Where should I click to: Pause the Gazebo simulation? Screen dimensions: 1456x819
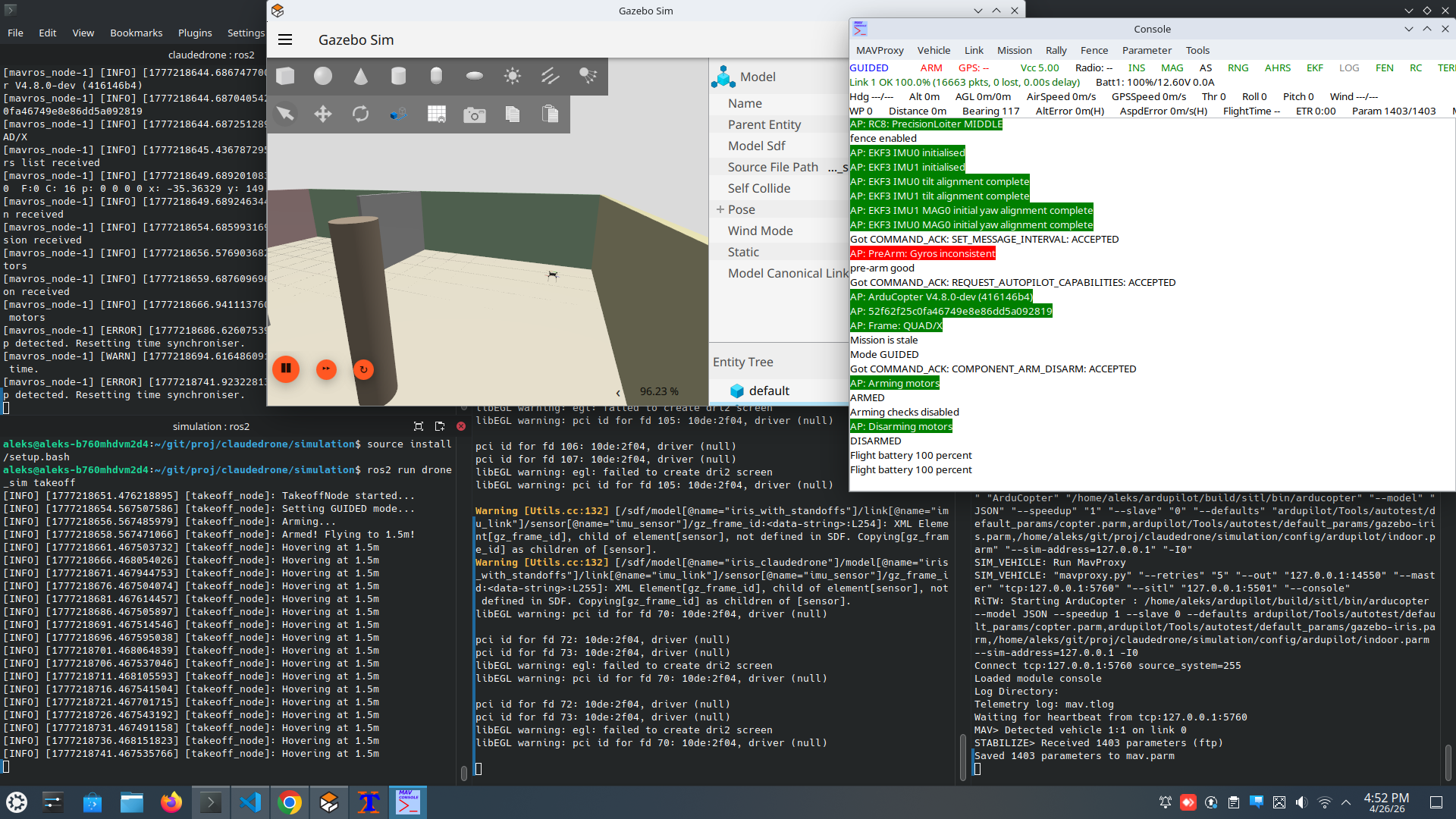point(286,369)
